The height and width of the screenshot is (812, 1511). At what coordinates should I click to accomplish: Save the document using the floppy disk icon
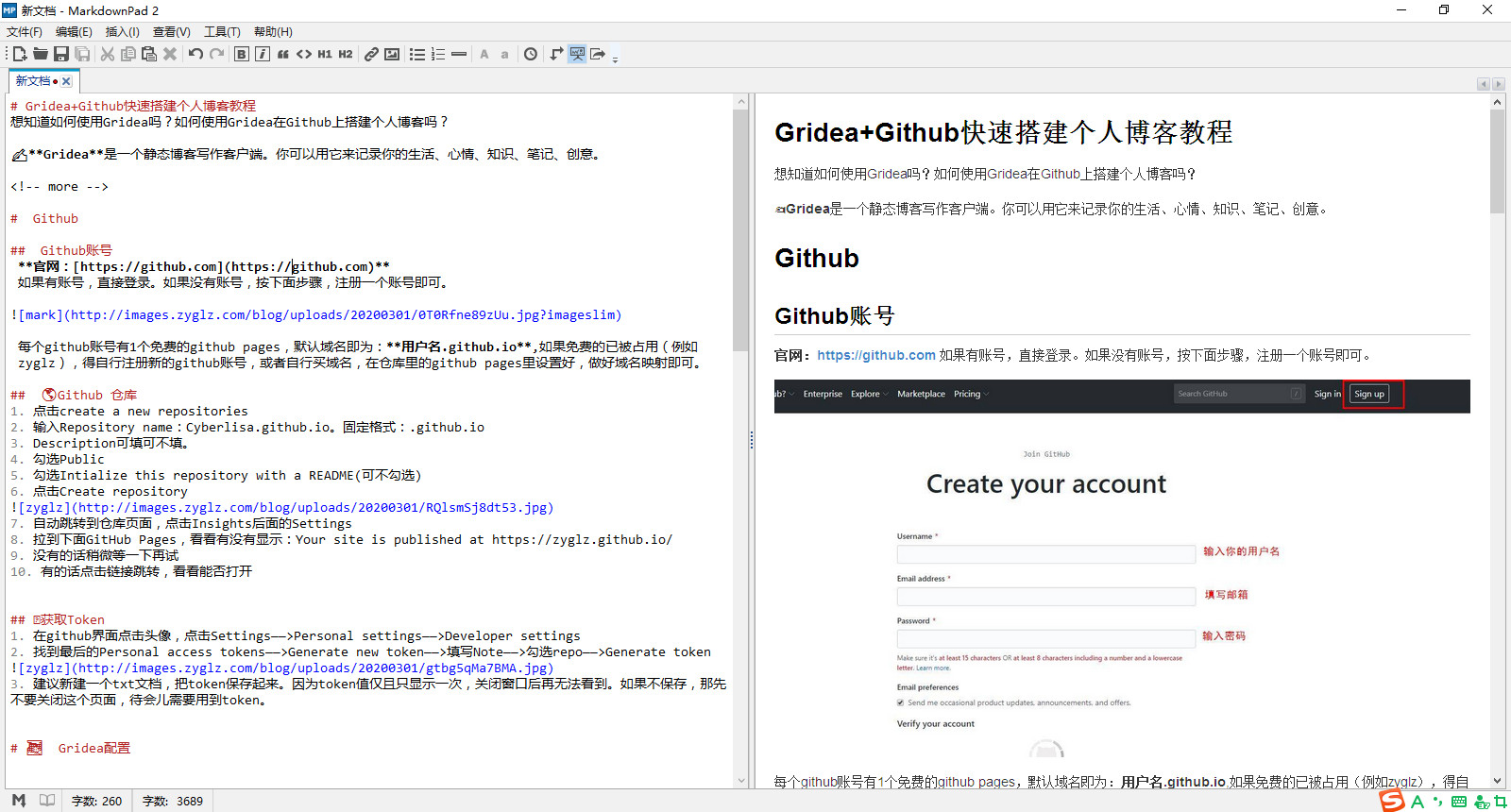point(61,54)
